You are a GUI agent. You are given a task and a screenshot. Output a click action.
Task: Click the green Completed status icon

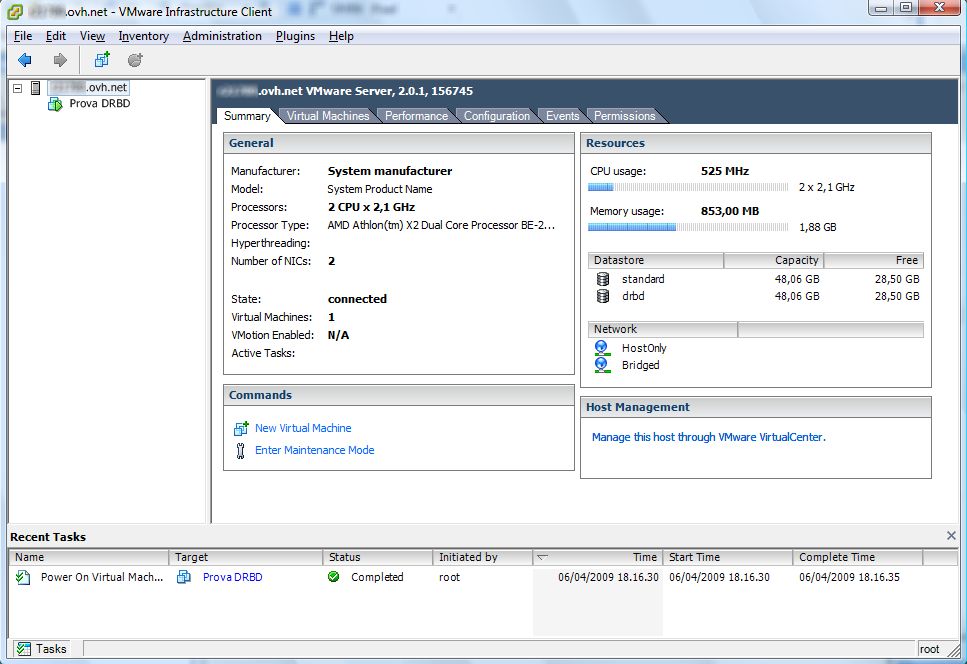[x=334, y=577]
